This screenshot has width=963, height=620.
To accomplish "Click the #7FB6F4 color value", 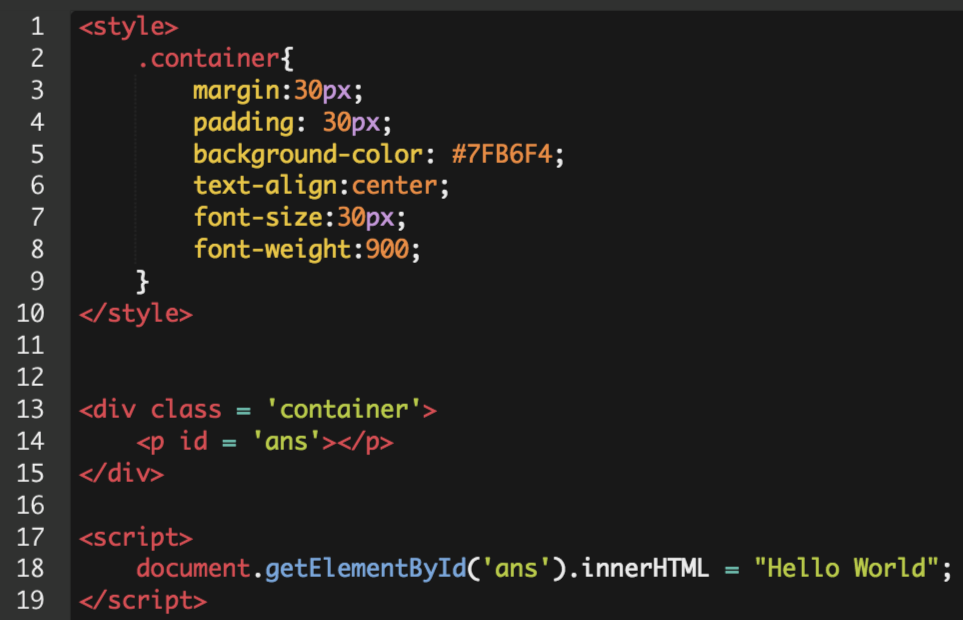I will pos(502,154).
